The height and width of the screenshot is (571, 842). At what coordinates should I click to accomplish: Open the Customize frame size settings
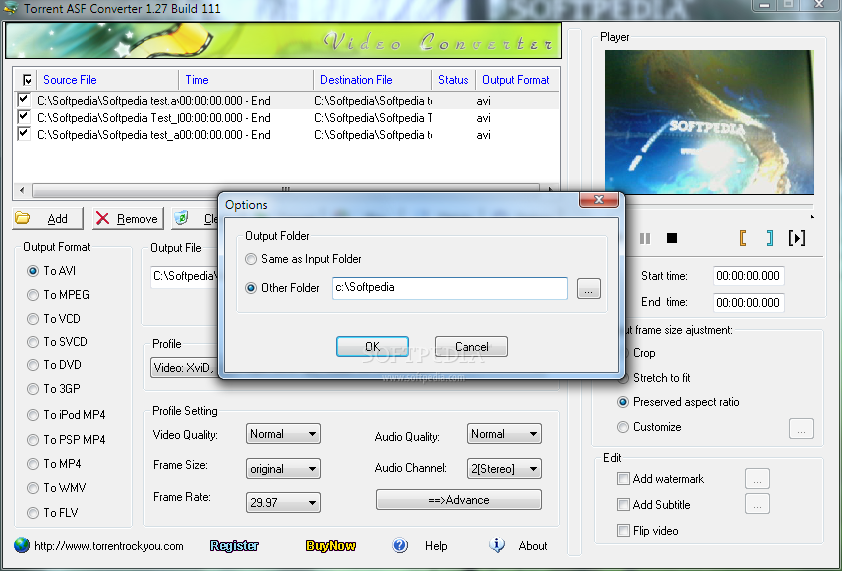point(801,429)
